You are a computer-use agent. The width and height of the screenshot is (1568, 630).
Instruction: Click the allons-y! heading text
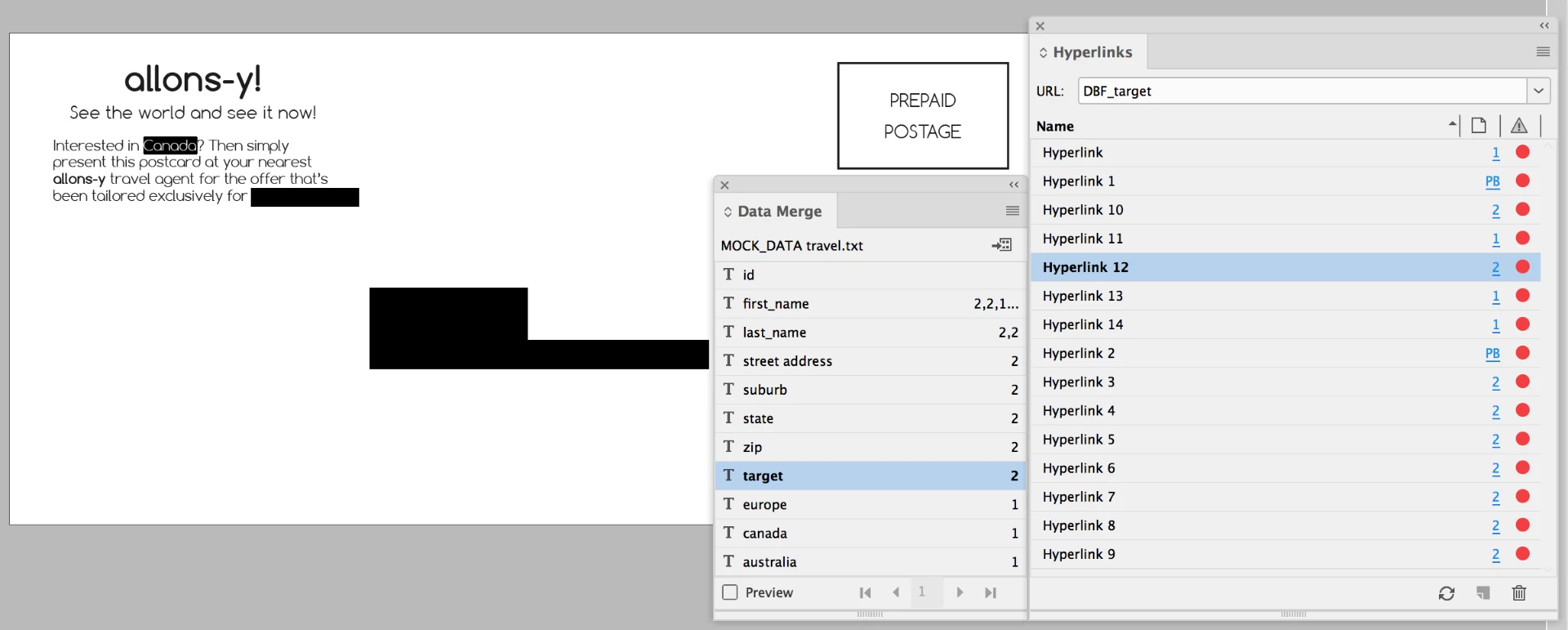pyautogui.click(x=193, y=80)
